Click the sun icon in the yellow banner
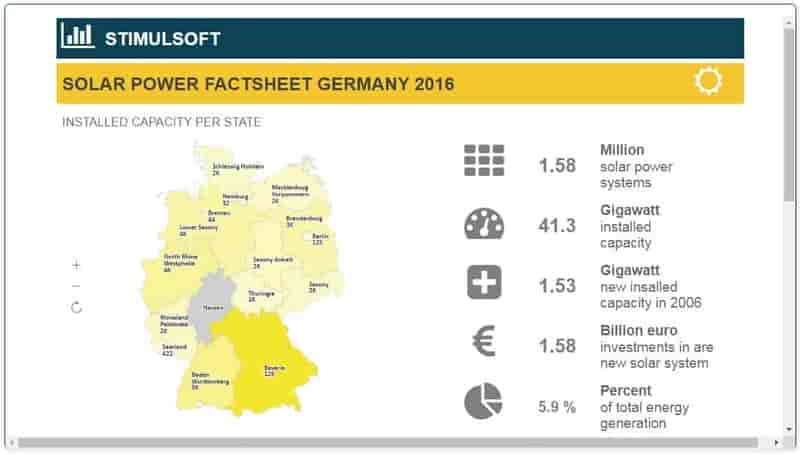The image size is (800, 455). click(x=708, y=81)
